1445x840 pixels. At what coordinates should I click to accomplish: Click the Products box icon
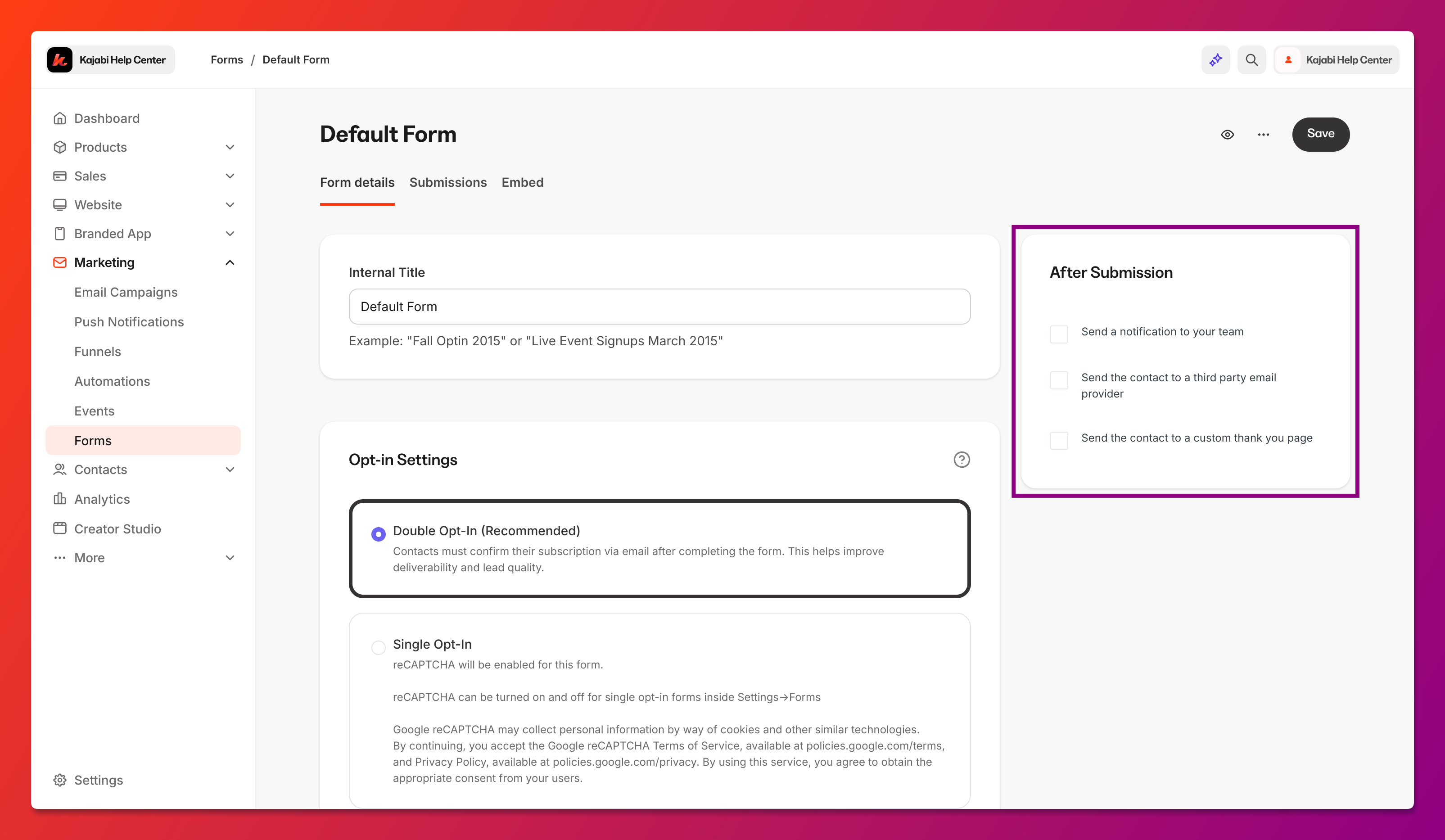[59, 147]
